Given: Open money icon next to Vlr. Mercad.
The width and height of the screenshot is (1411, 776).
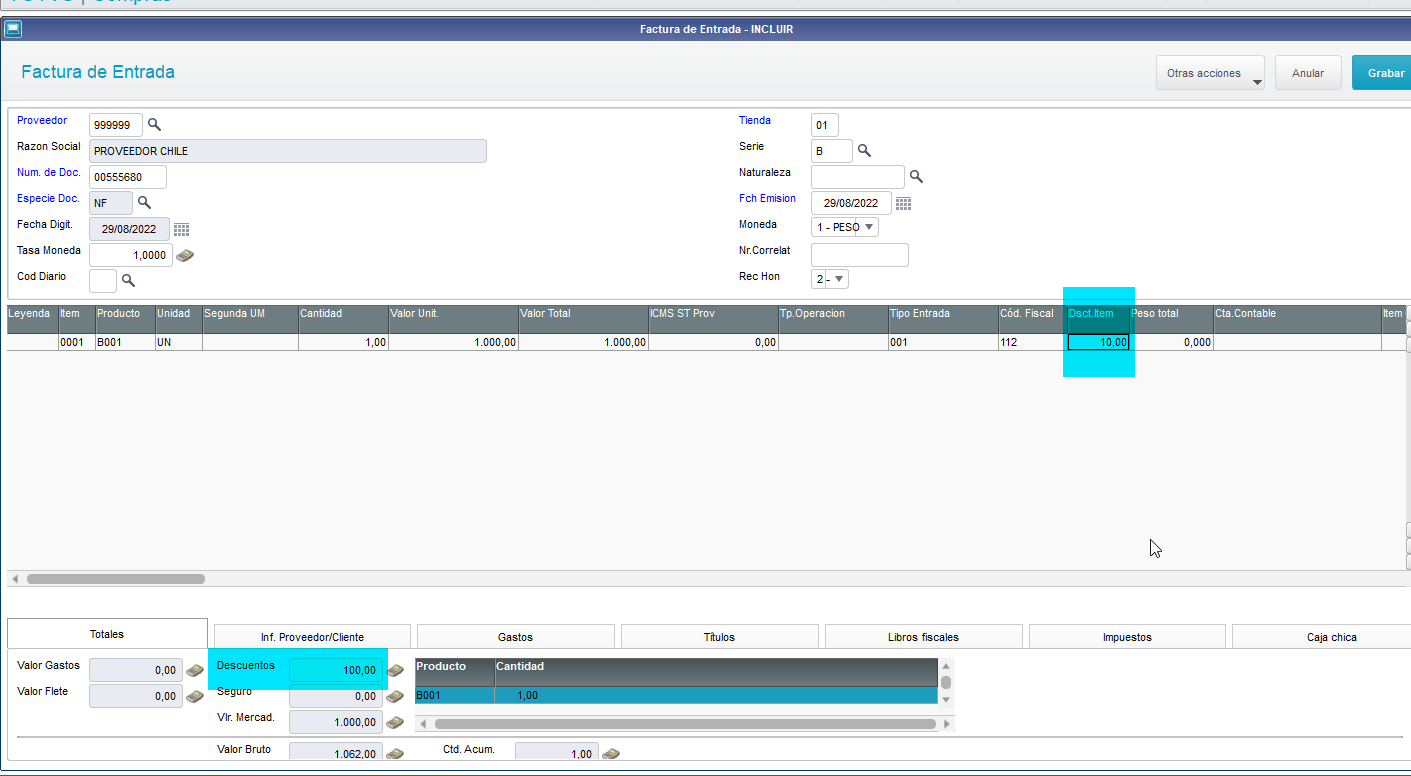Looking at the screenshot, I should [395, 723].
